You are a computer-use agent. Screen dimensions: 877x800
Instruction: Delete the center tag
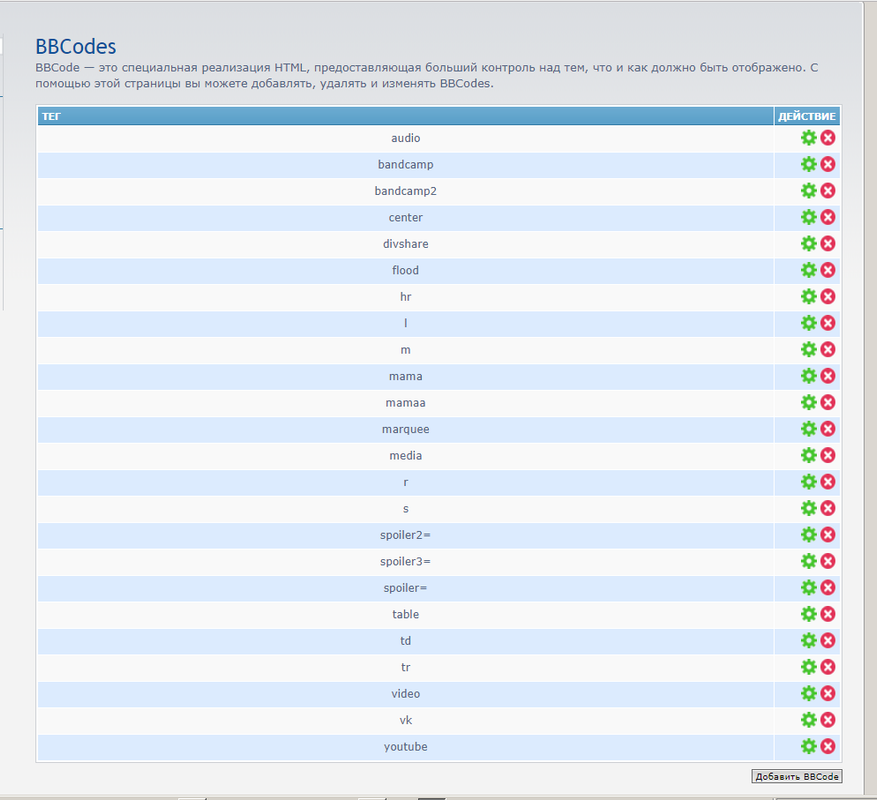click(828, 217)
